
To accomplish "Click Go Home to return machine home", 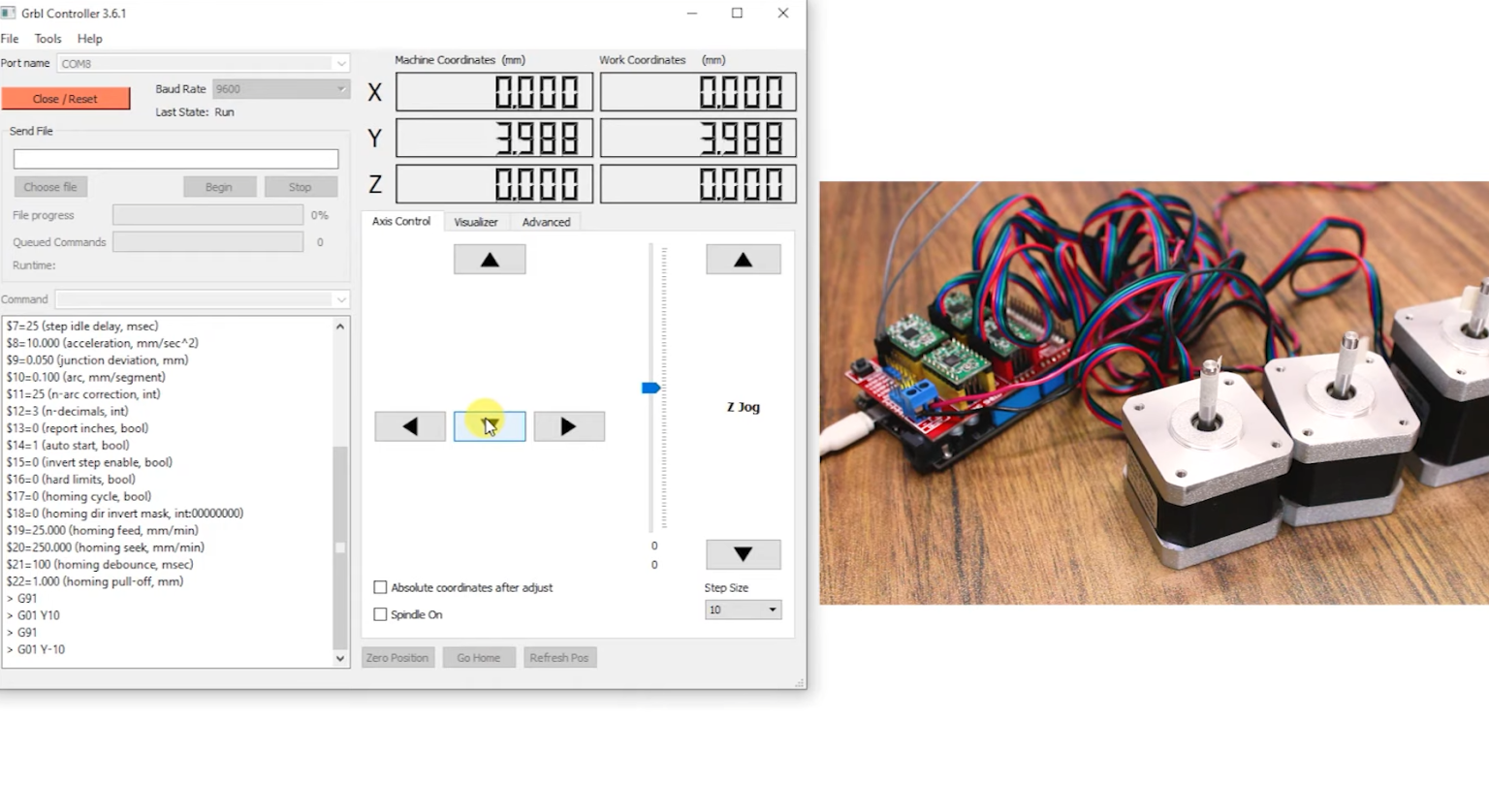I will click(478, 657).
